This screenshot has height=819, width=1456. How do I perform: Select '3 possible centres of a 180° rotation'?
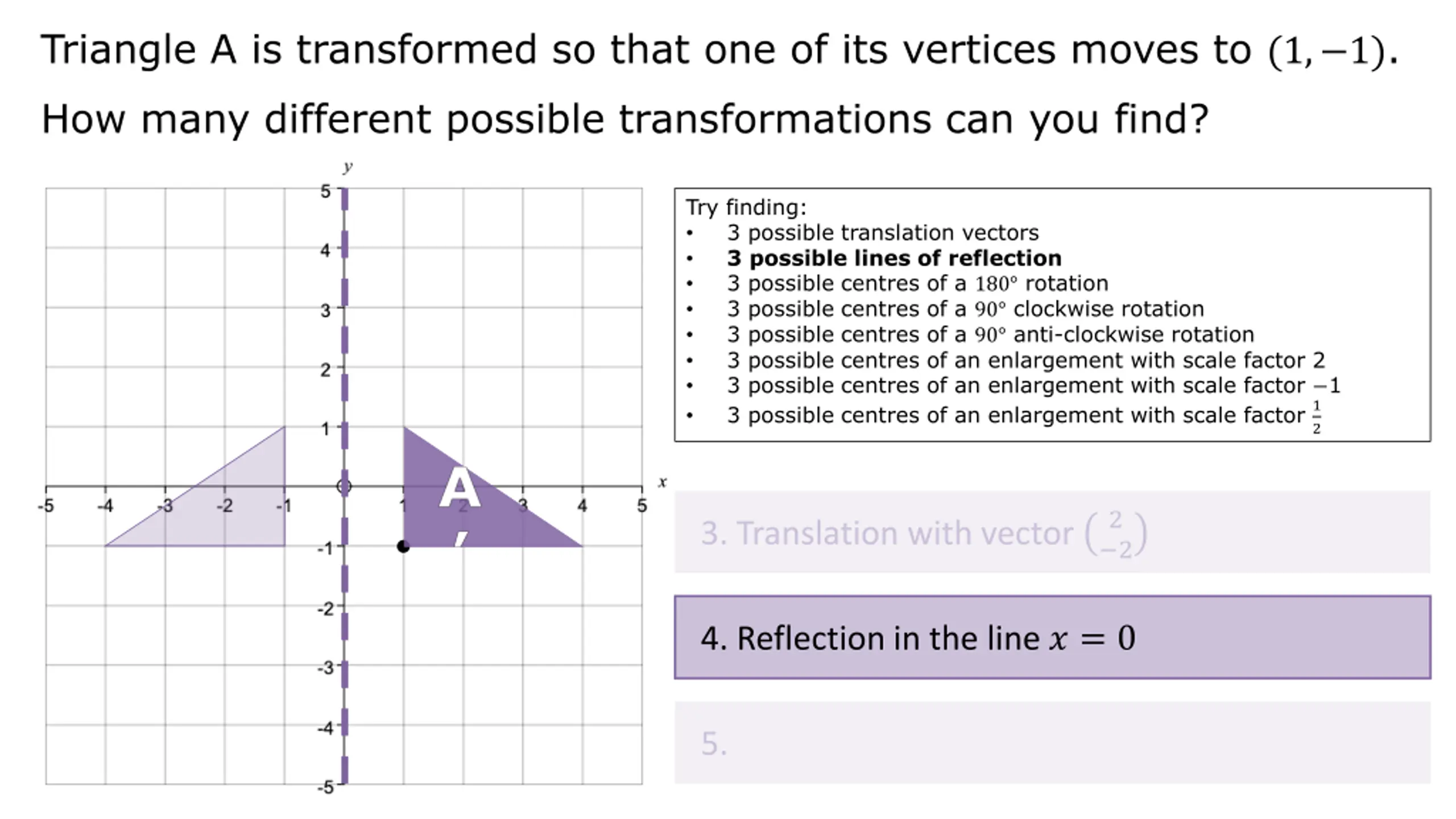[x=917, y=283]
